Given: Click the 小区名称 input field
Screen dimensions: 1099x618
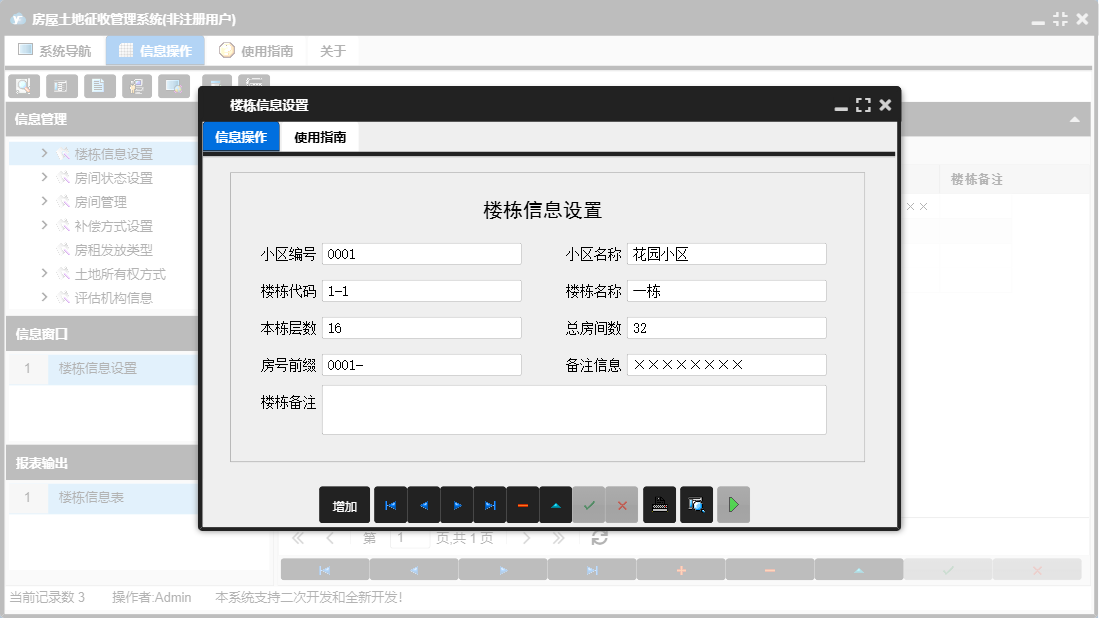Looking at the screenshot, I should (727, 254).
